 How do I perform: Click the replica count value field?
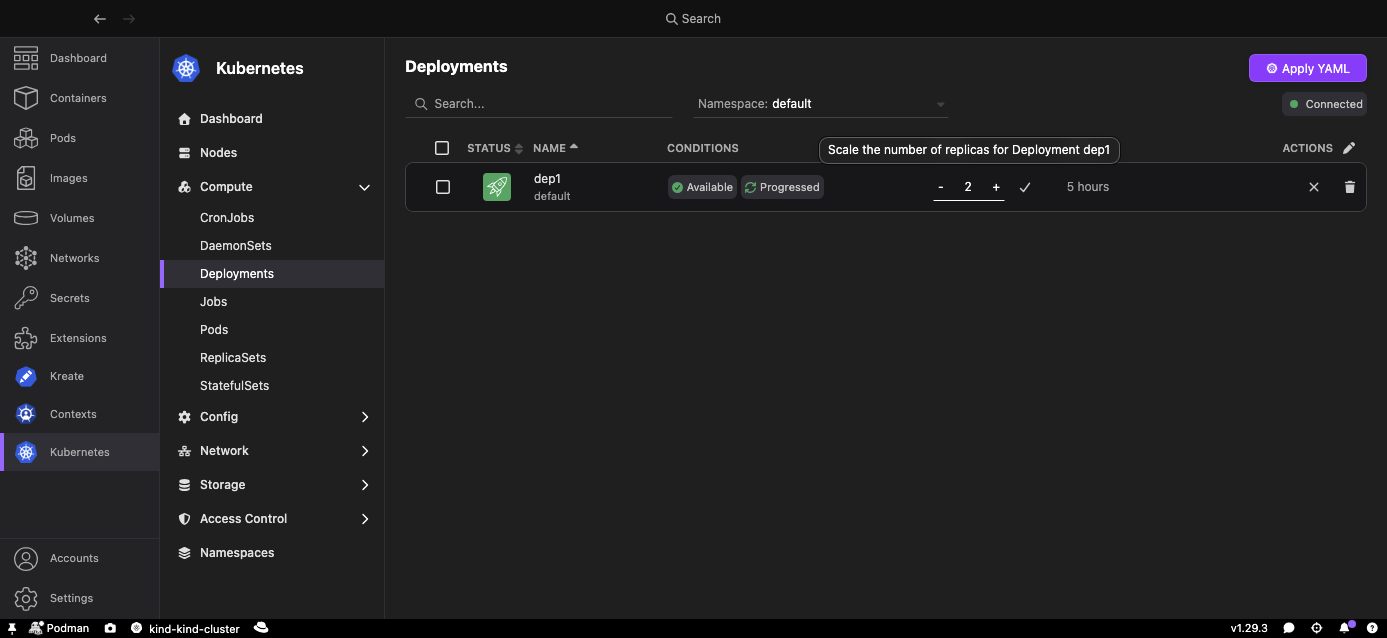968,187
